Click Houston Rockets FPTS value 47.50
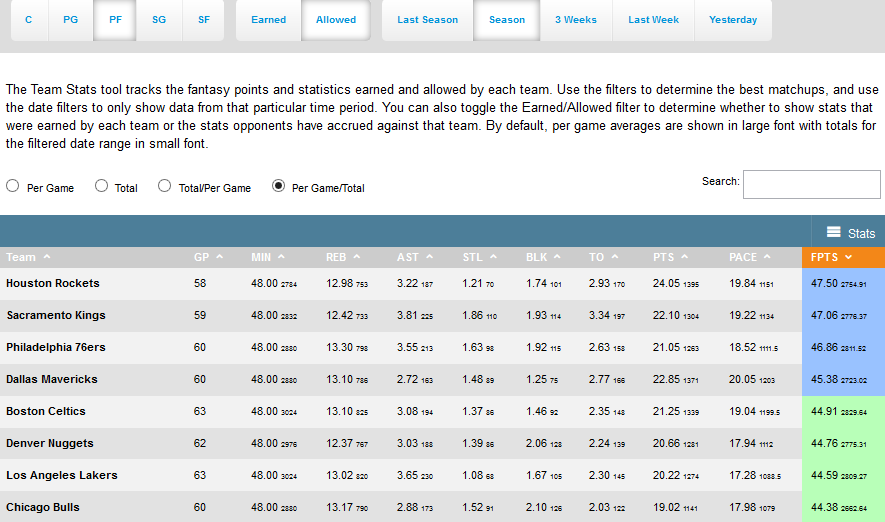Screen dimensions: 885x522 824,283
